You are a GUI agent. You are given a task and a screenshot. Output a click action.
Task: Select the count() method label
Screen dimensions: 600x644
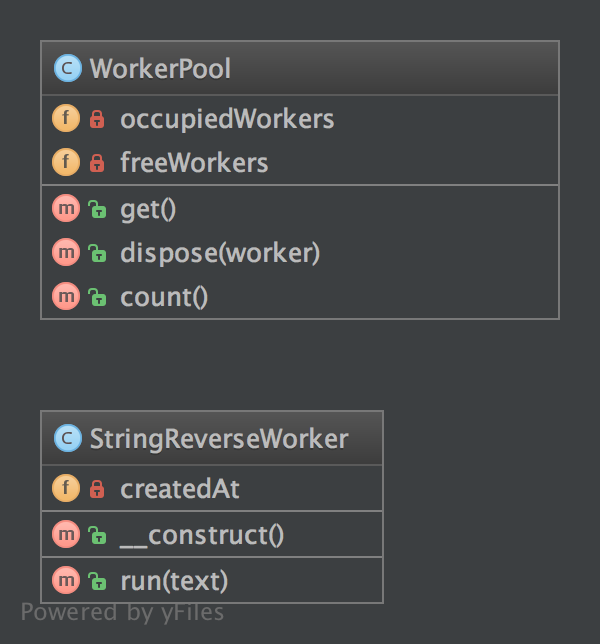pyautogui.click(x=164, y=297)
